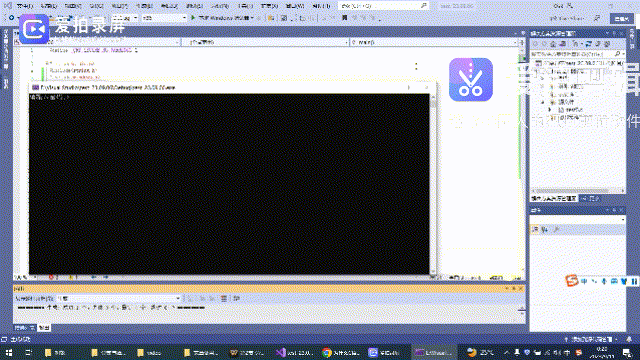Toggle the Sogou input method Chinese mode indicator
This screenshot has height=360, width=640.
584,281
